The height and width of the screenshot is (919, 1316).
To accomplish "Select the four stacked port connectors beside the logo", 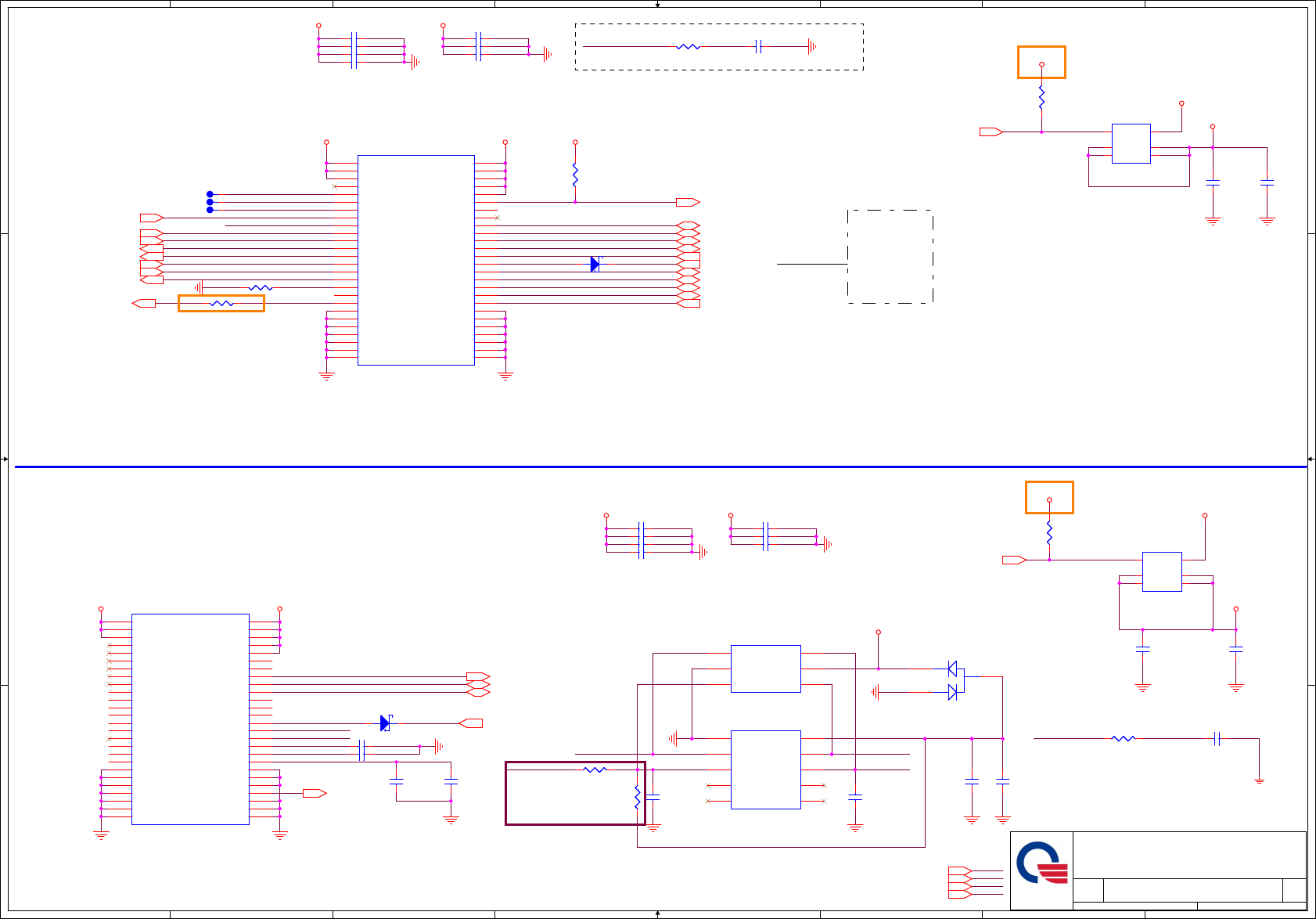I will [x=960, y=882].
